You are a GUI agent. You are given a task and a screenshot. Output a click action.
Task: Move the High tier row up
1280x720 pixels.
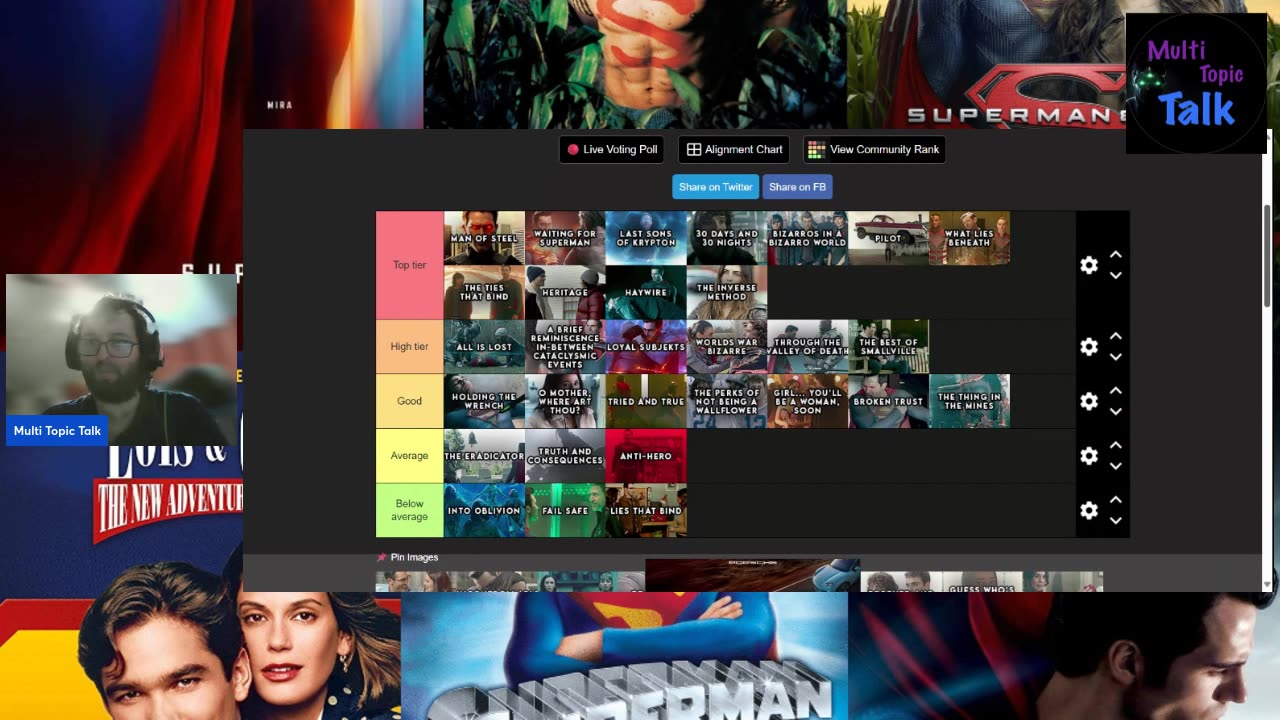pos(1116,337)
